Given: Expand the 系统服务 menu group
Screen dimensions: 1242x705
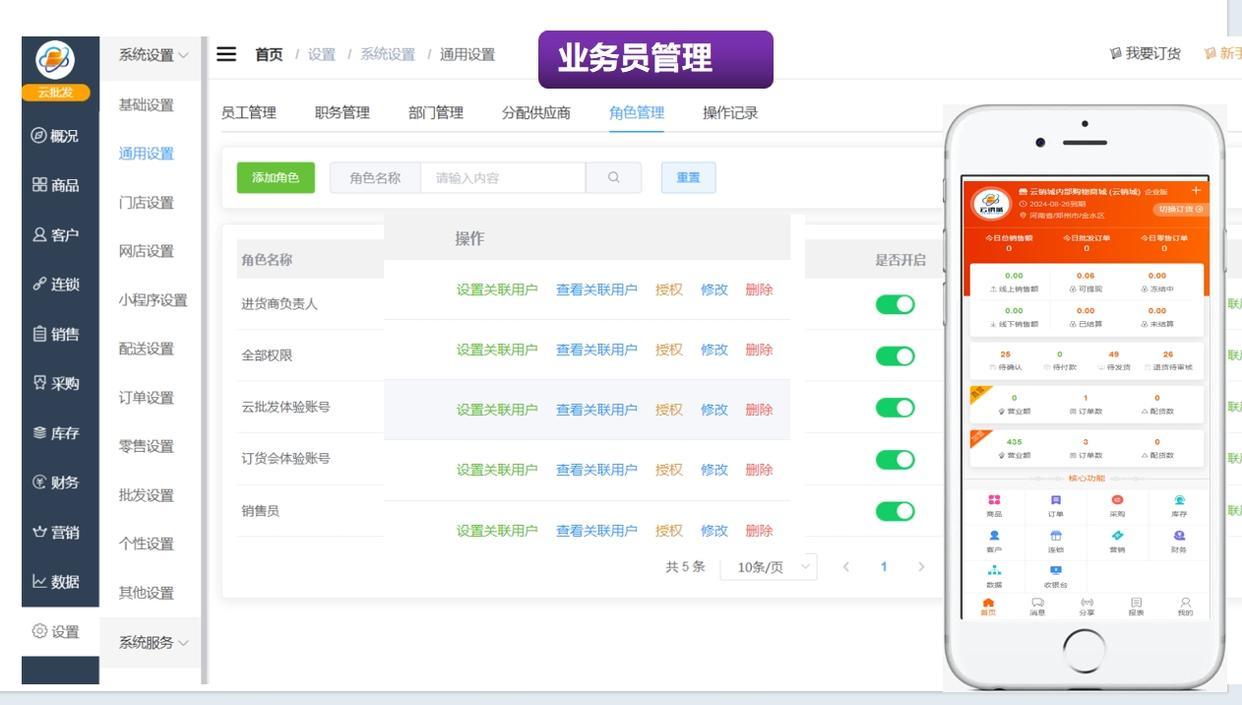Looking at the screenshot, I should pos(153,643).
